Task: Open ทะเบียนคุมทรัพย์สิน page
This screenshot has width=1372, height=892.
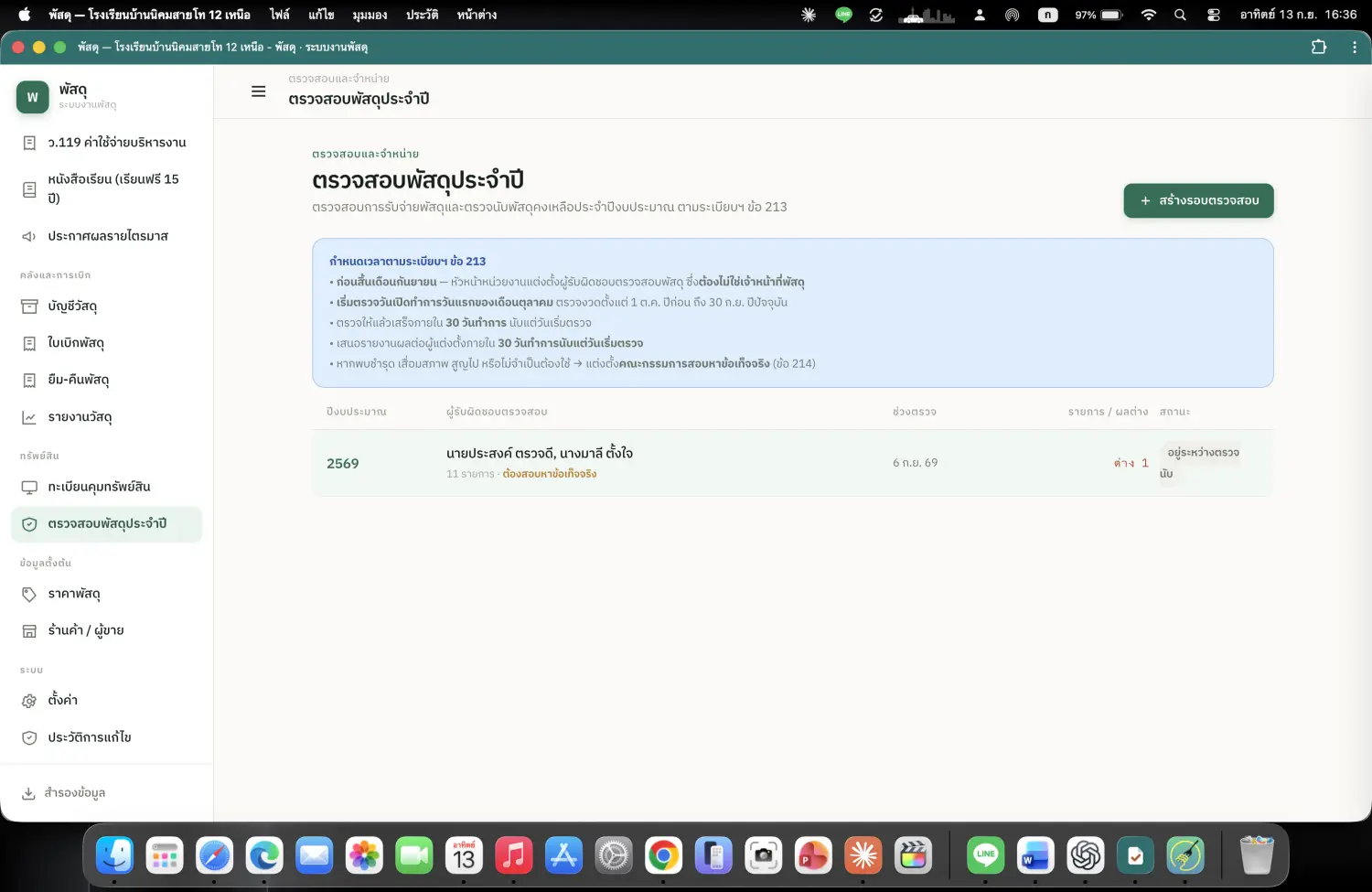Action: [106, 487]
